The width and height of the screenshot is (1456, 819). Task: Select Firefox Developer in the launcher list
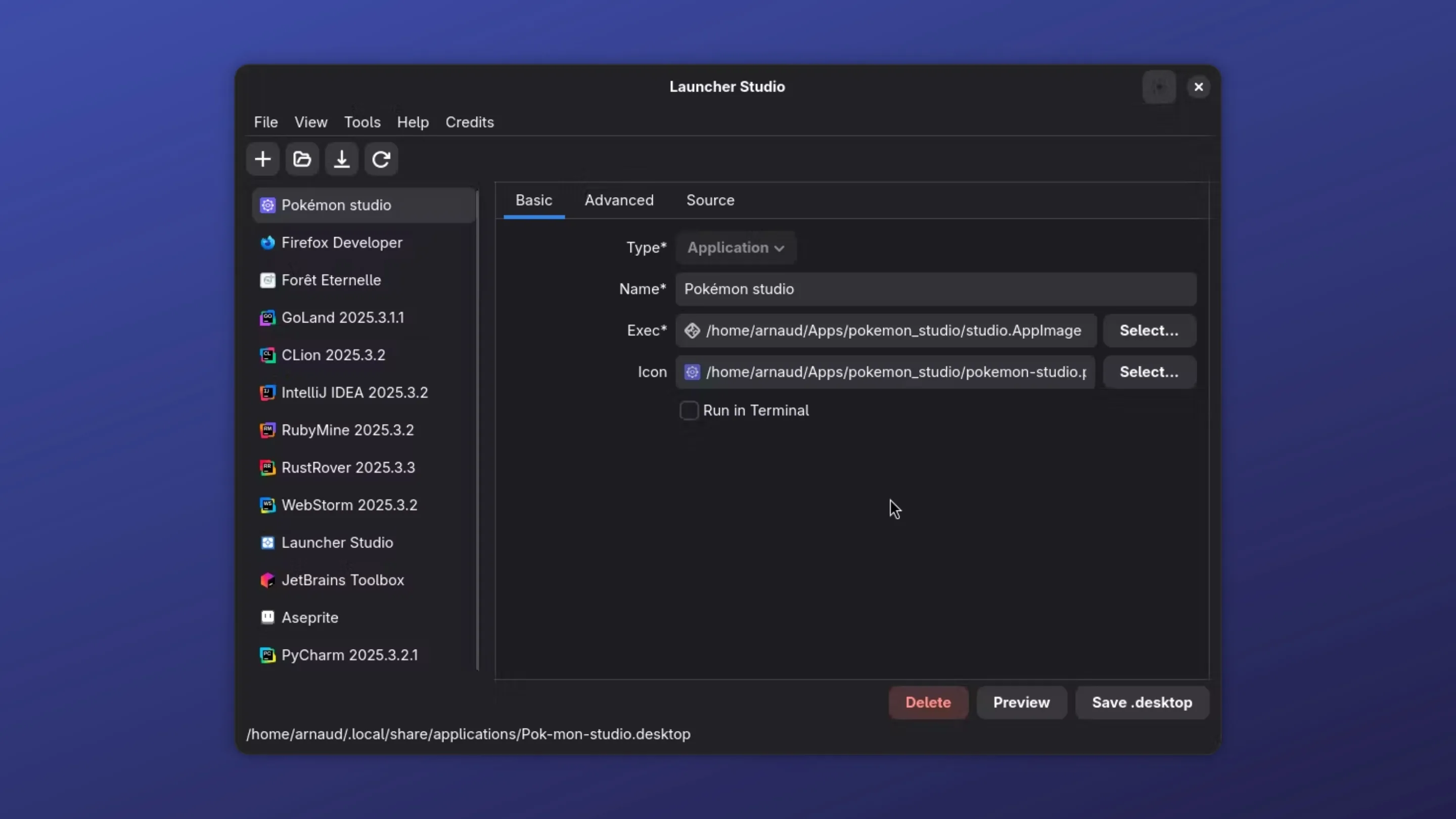coord(341,243)
